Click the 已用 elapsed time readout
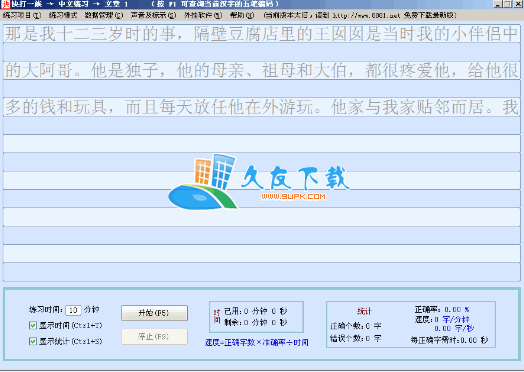Viewport: 524px width, 372px height. pyautogui.click(x=256, y=311)
